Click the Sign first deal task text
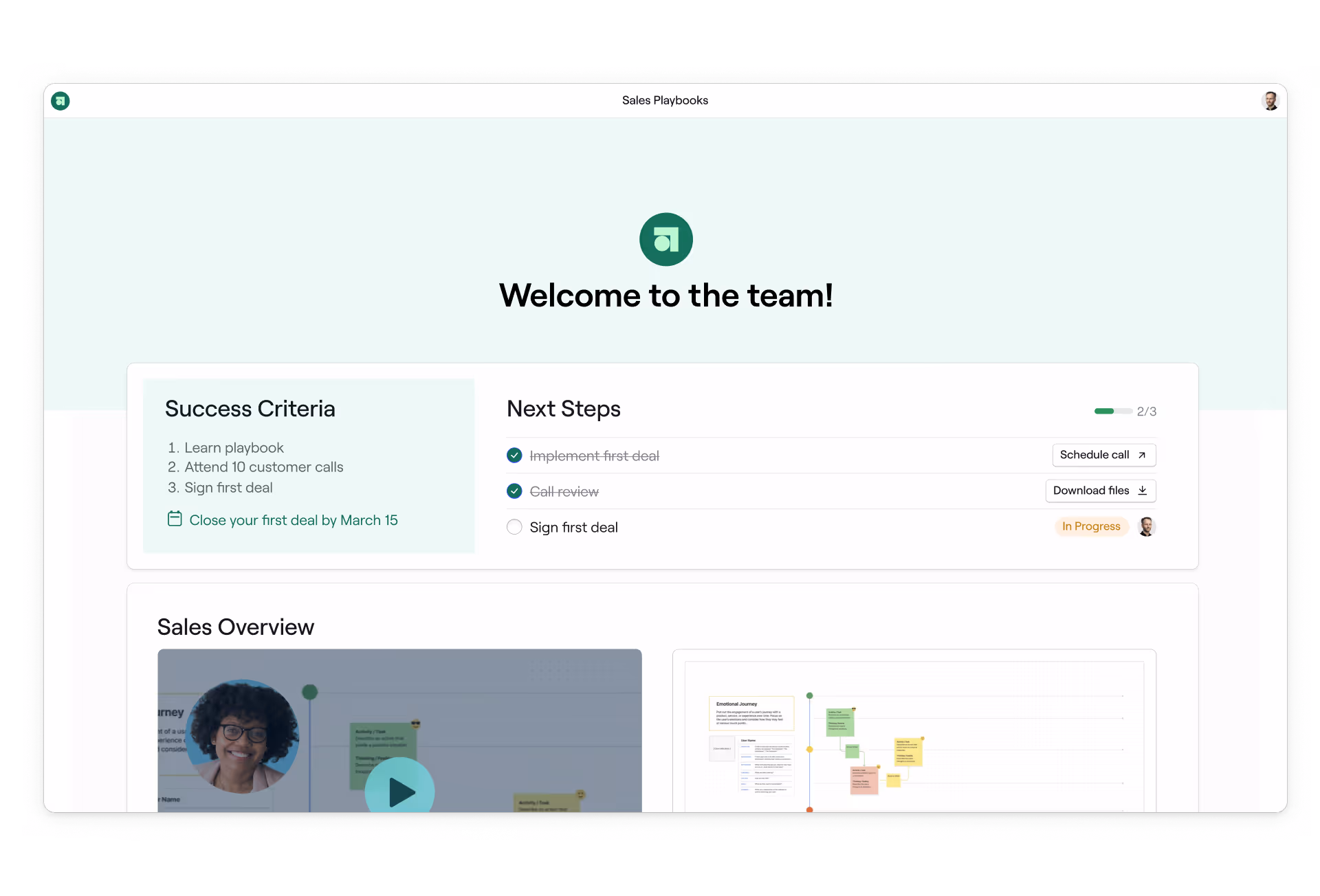Viewport: 1320px width, 896px height. coord(573,527)
